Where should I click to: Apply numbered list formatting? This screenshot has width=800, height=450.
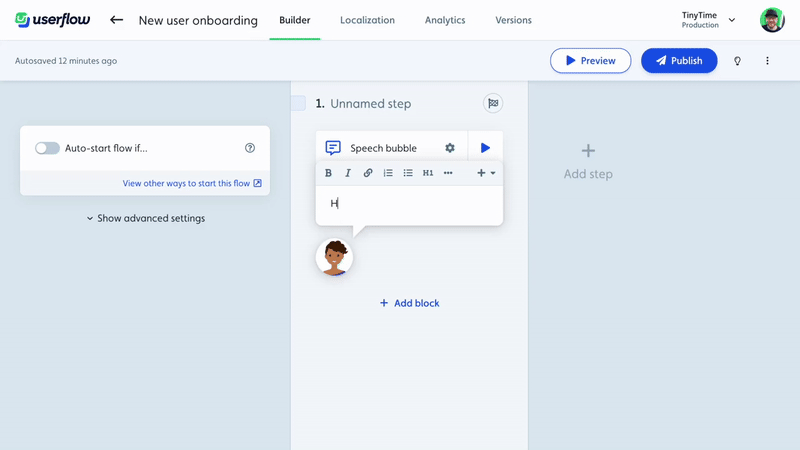point(388,173)
